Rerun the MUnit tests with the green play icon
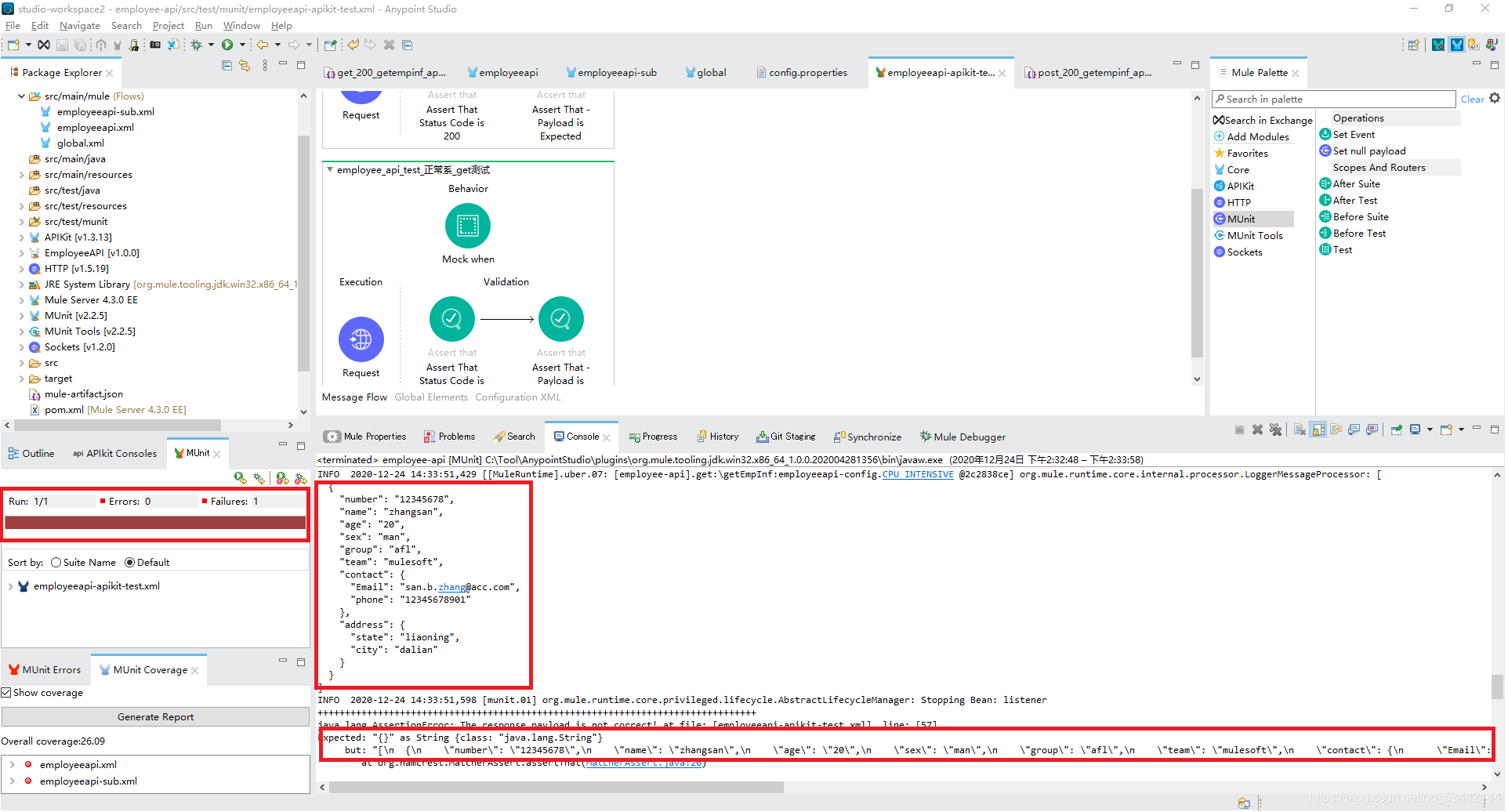This screenshot has width=1508, height=812. pos(240,478)
